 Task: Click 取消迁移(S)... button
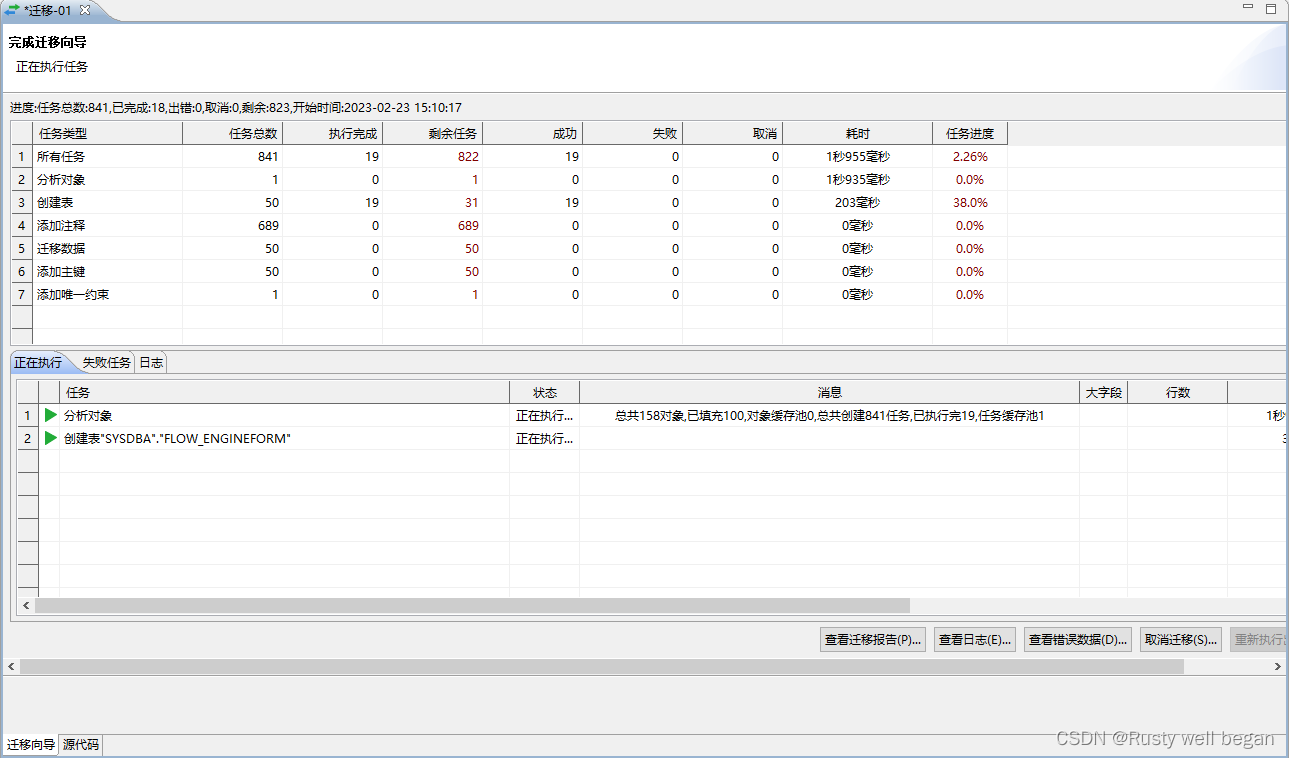[1181, 640]
